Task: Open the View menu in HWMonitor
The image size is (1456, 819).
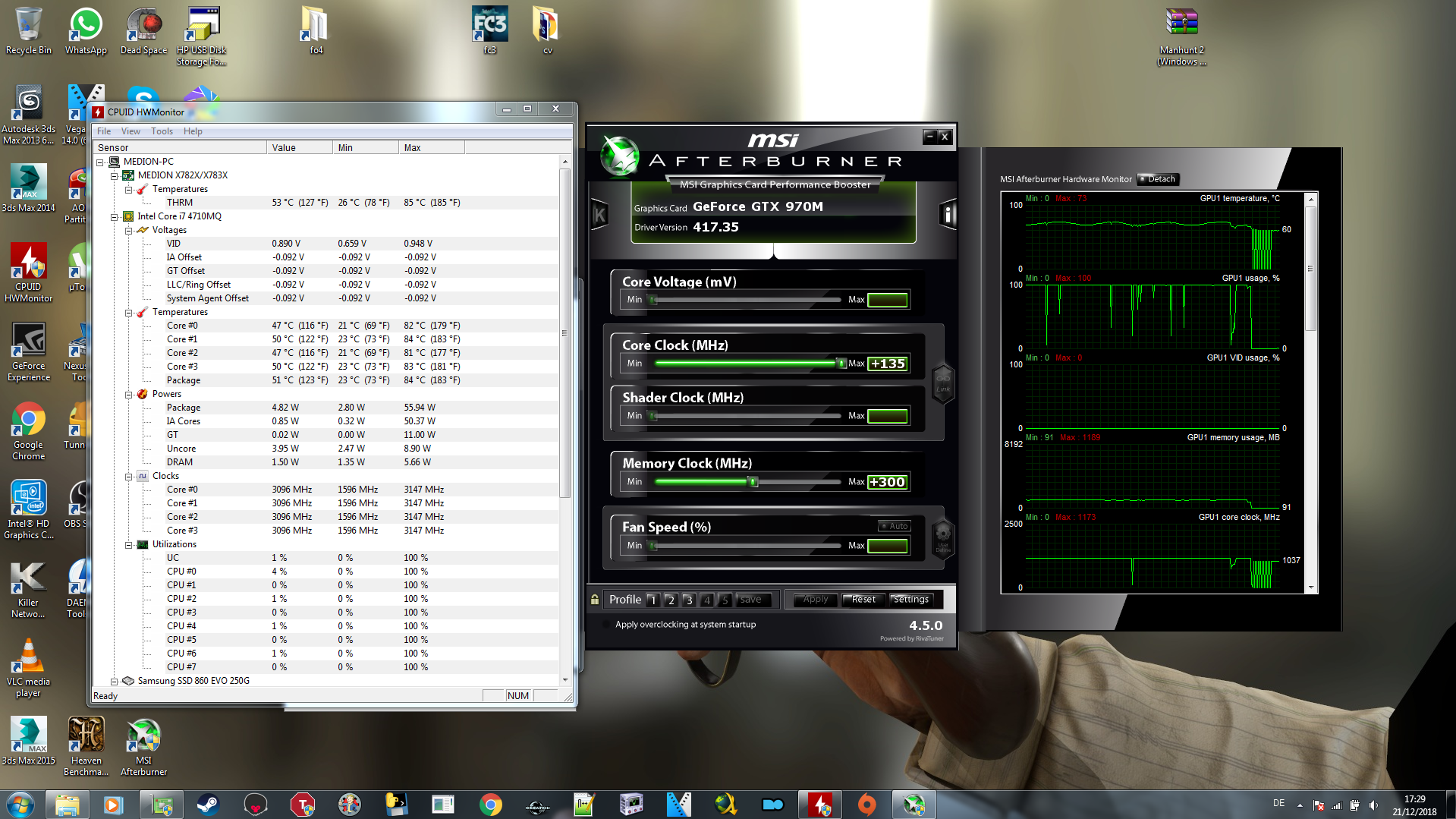Action: click(131, 131)
